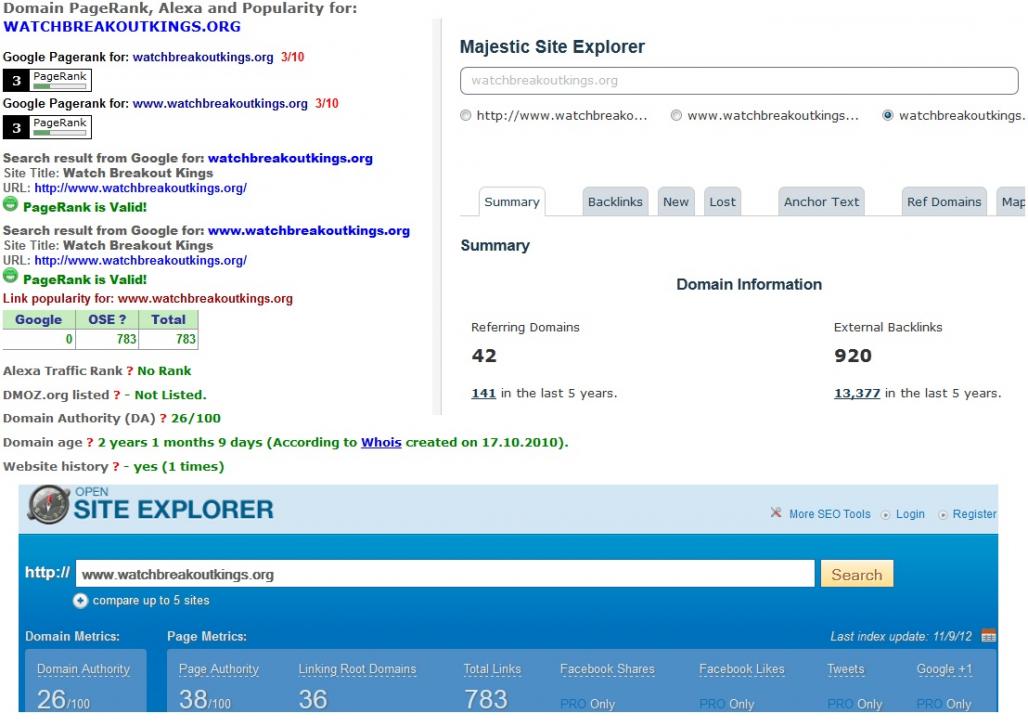
Task: Click the Login link
Action: (911, 514)
